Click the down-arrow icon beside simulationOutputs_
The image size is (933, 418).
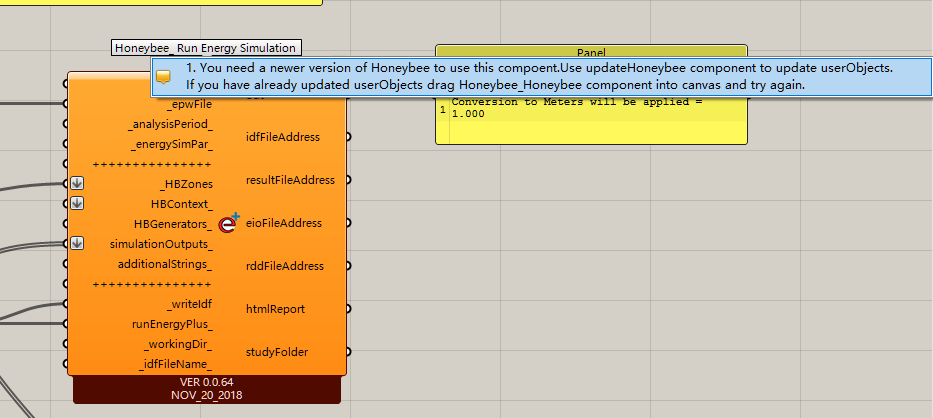(77, 243)
